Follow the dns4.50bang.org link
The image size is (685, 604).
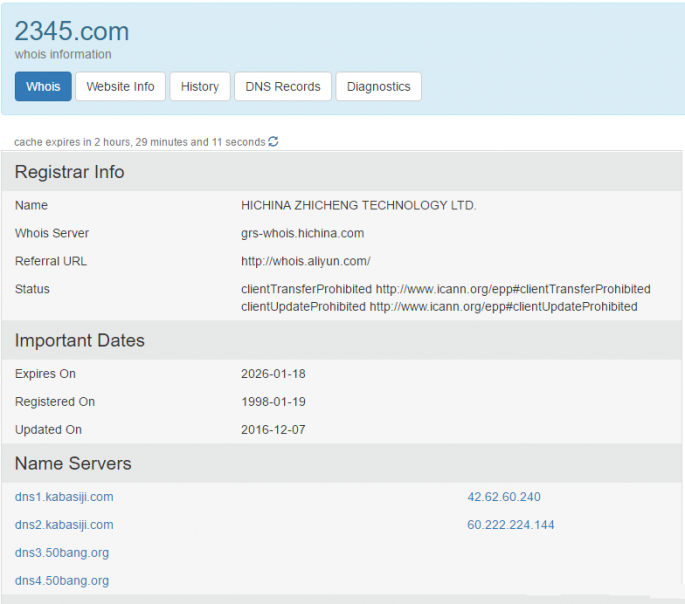pos(62,581)
